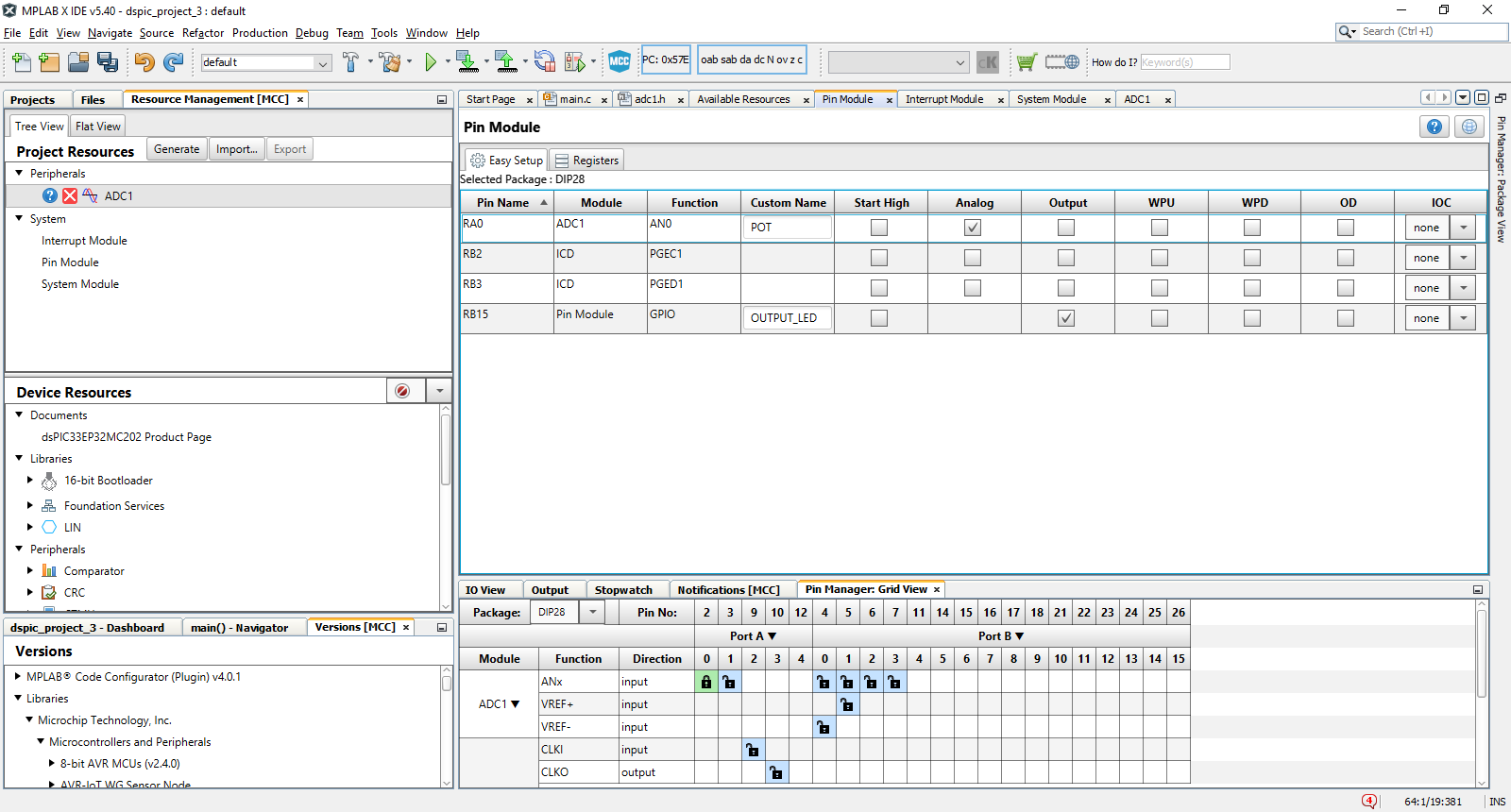The width and height of the screenshot is (1511, 812).
Task: Open IOC dropdown for RB15 row
Action: 1464,318
